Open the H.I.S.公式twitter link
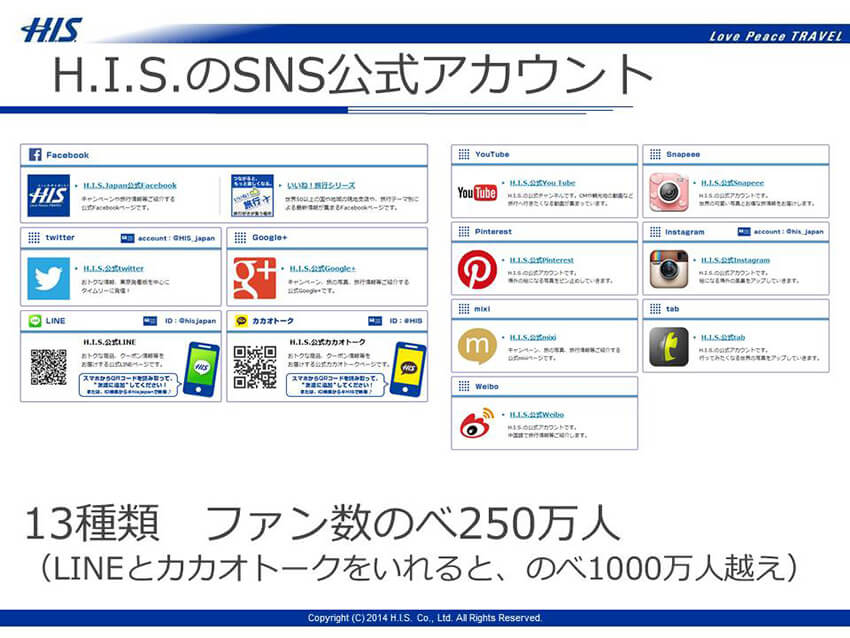The width and height of the screenshot is (850, 638). pyautogui.click(x=113, y=268)
